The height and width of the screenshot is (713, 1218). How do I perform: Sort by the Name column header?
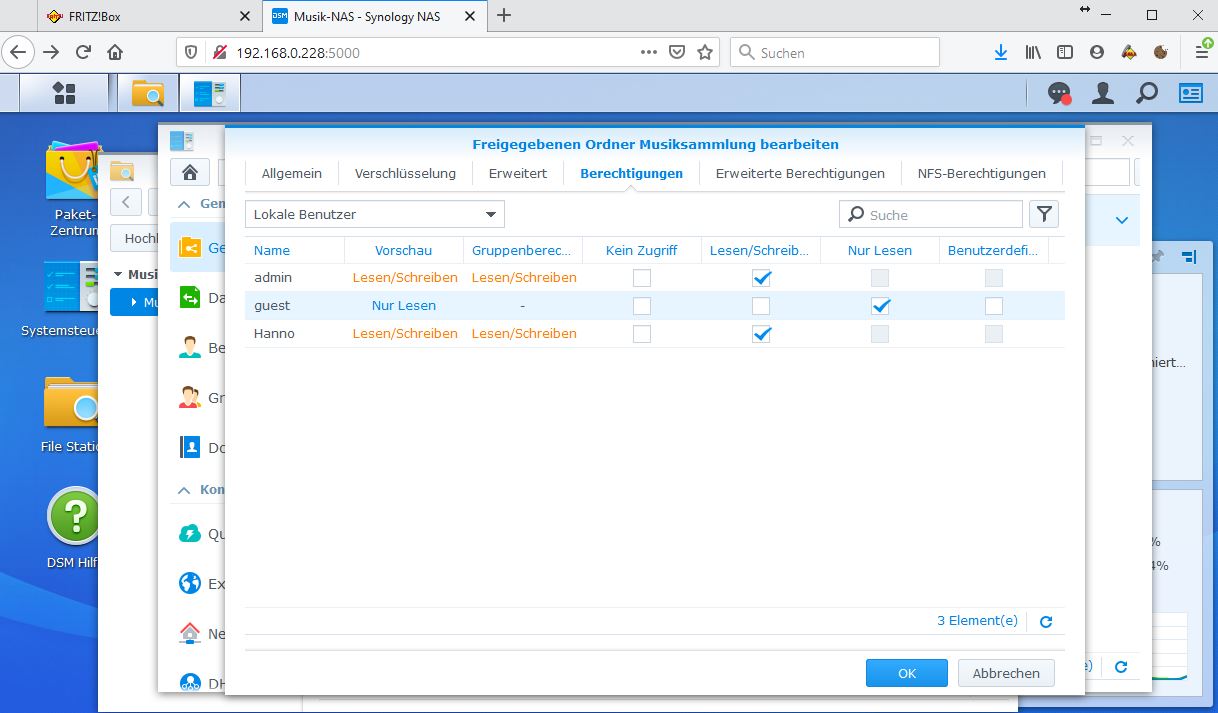[x=295, y=250]
